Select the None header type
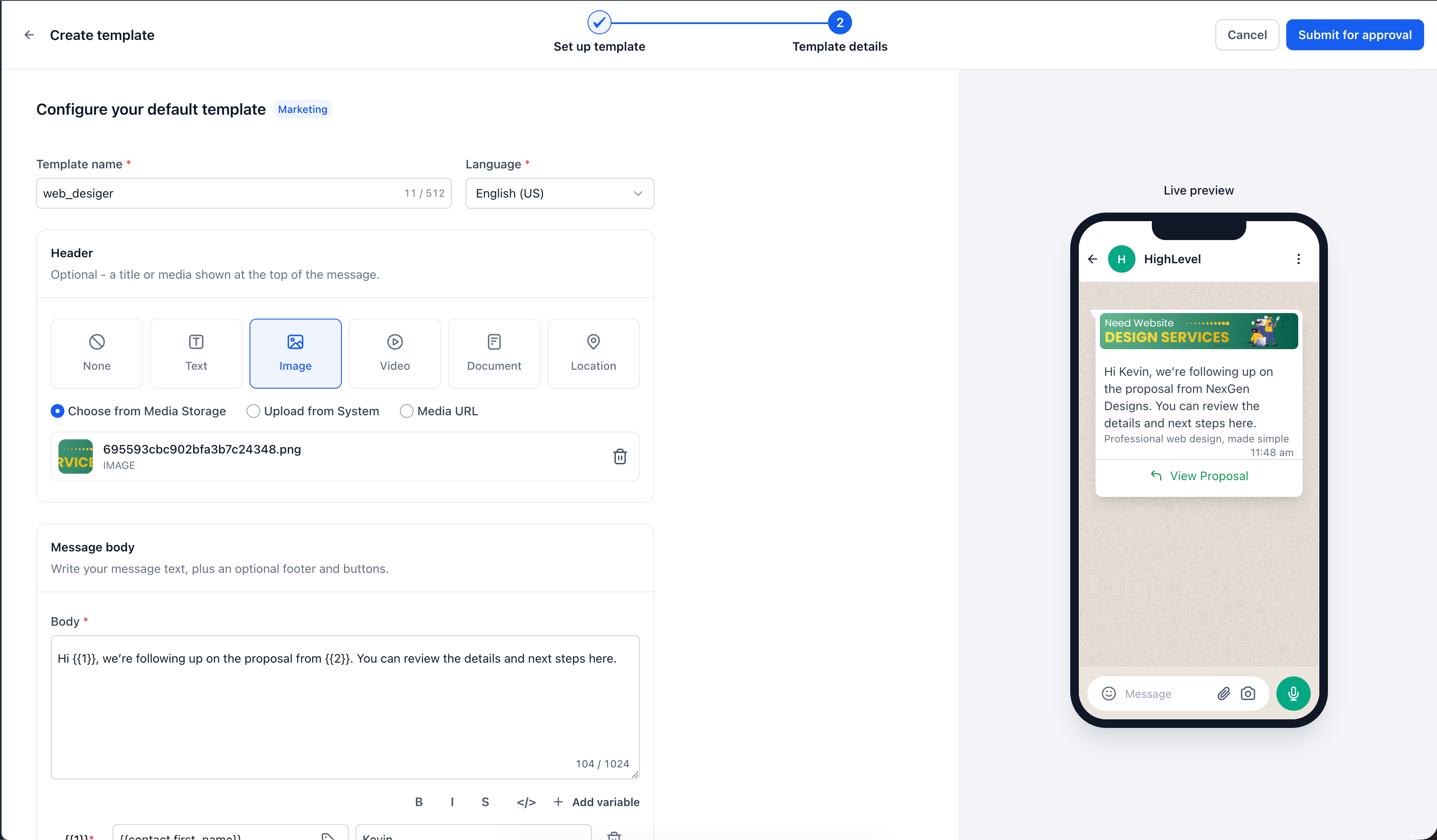 tap(96, 353)
